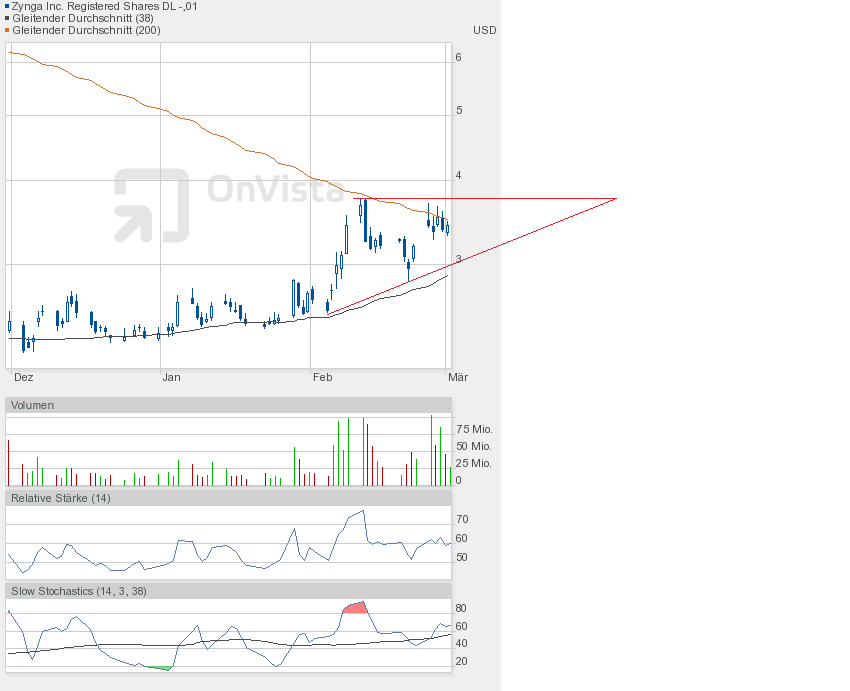850x691 pixels.
Task: Click the apex of the red triangle trendlines
Action: (616, 199)
